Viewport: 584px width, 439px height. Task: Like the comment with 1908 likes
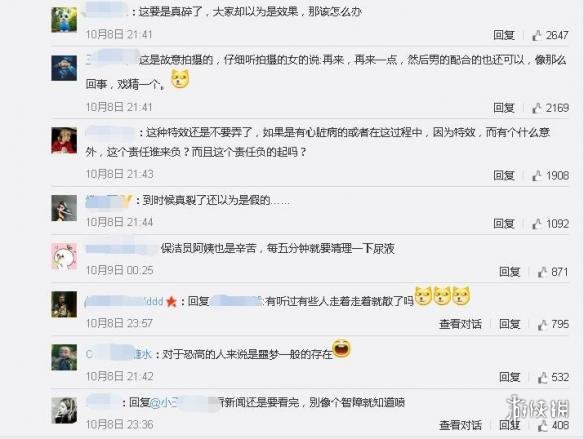click(x=537, y=175)
